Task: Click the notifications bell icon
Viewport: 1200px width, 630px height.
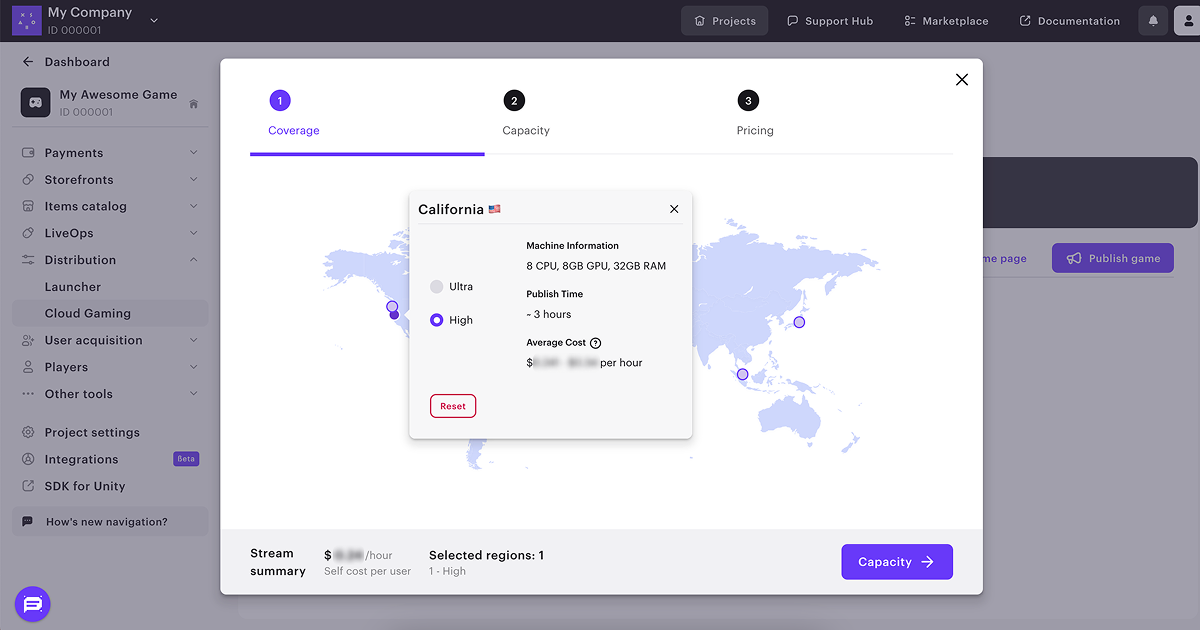Action: point(1153,21)
